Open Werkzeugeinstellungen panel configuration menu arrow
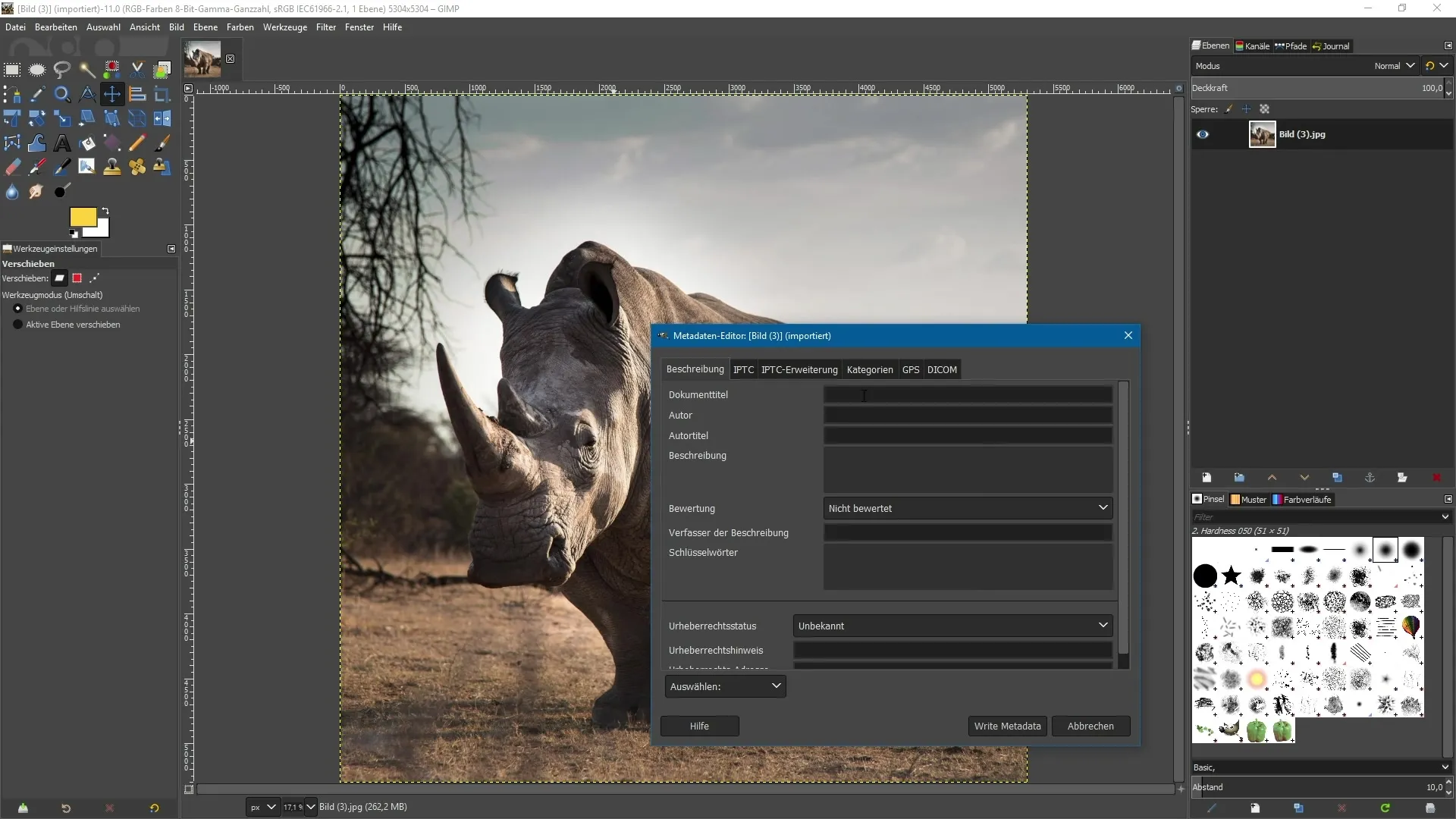 point(171,249)
